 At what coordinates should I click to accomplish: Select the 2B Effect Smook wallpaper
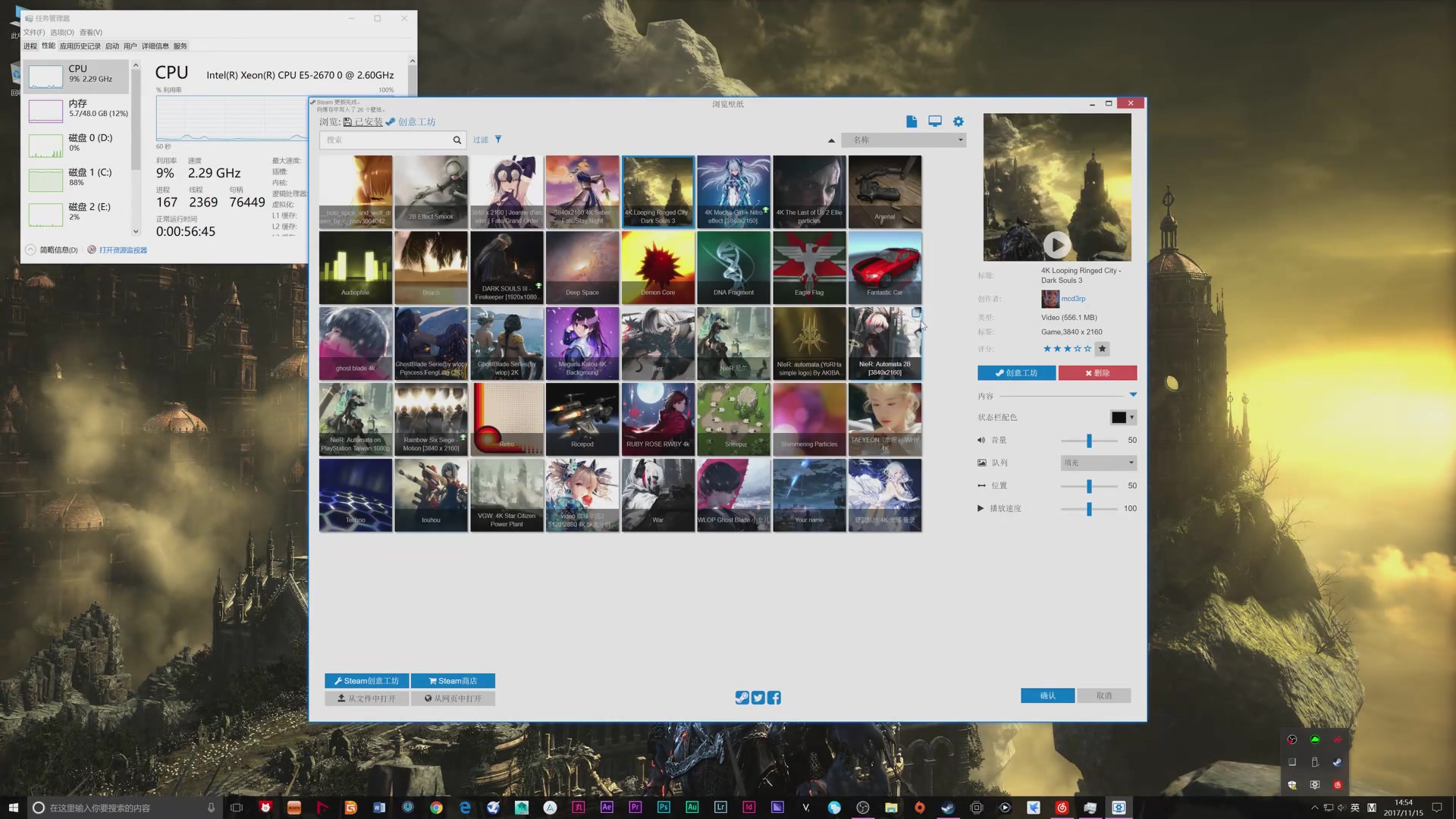[431, 192]
